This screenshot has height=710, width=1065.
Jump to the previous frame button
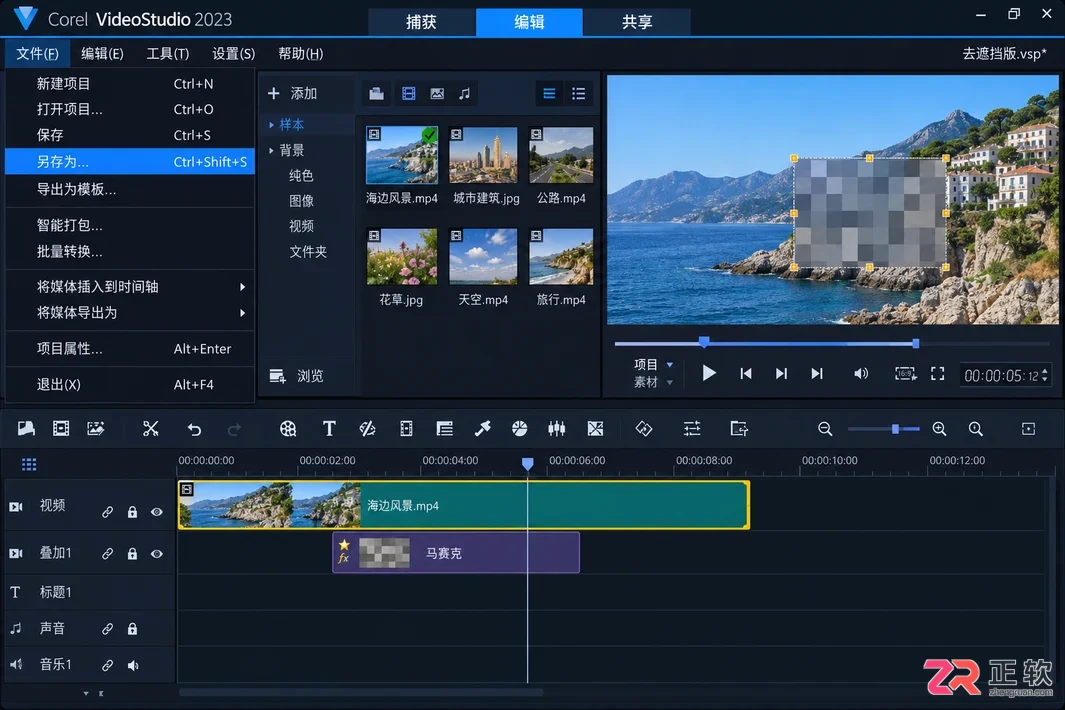tap(746, 373)
